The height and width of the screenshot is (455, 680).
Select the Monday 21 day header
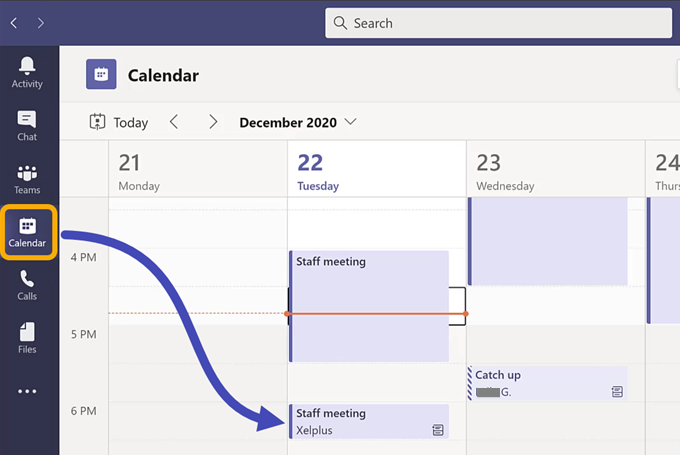tap(198, 169)
